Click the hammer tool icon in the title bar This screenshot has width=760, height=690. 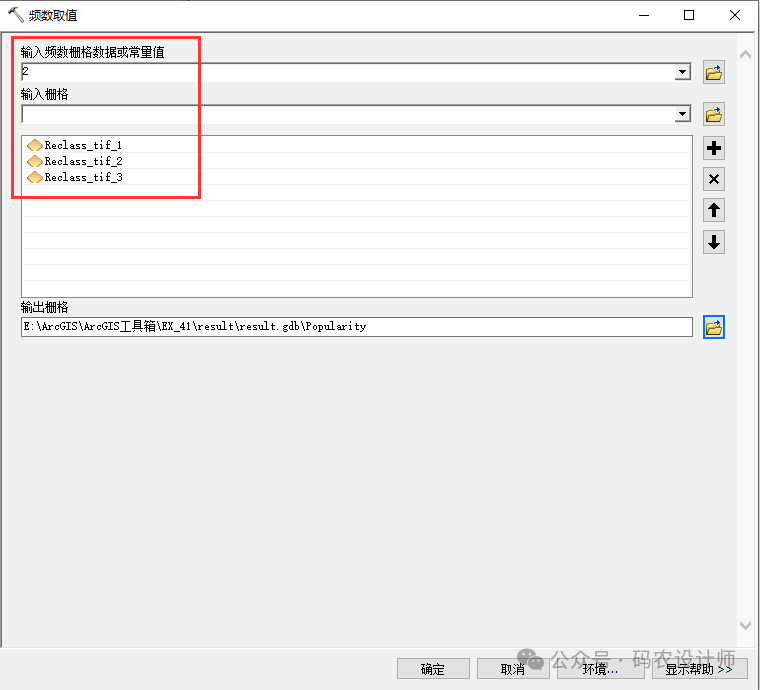(15, 15)
